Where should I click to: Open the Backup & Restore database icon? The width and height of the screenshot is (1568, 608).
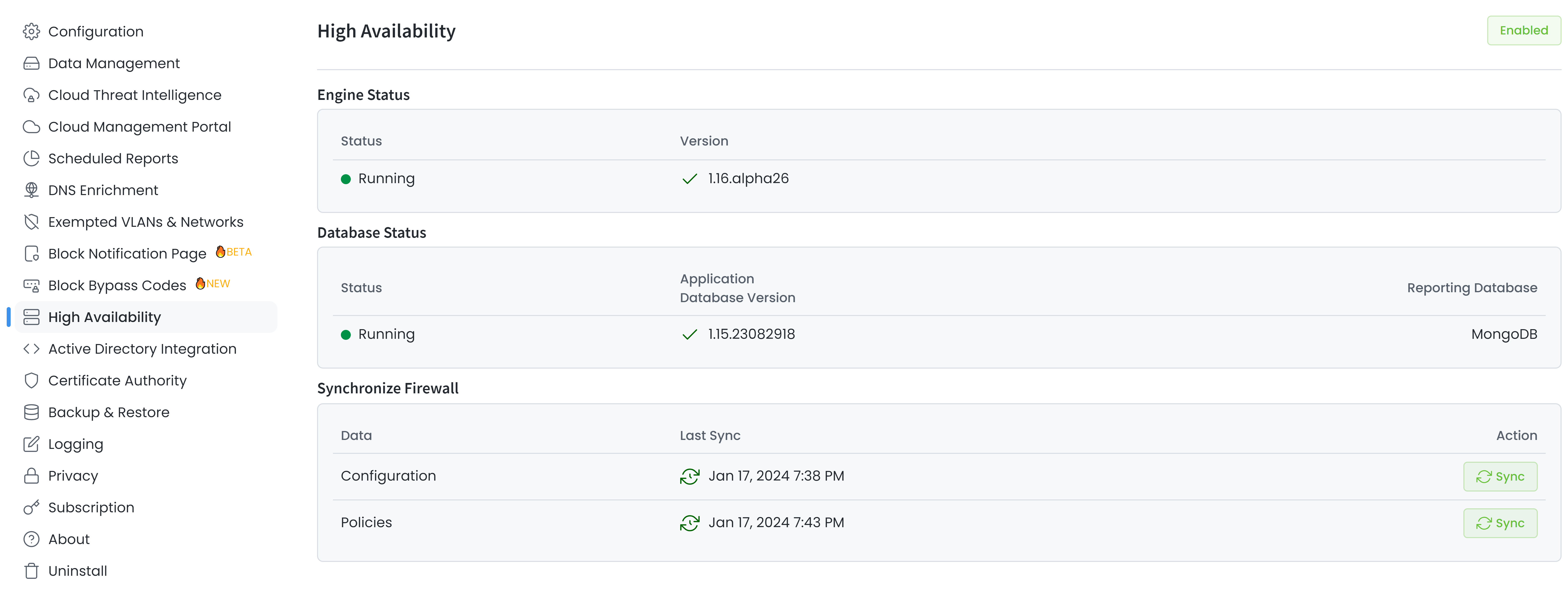click(32, 411)
